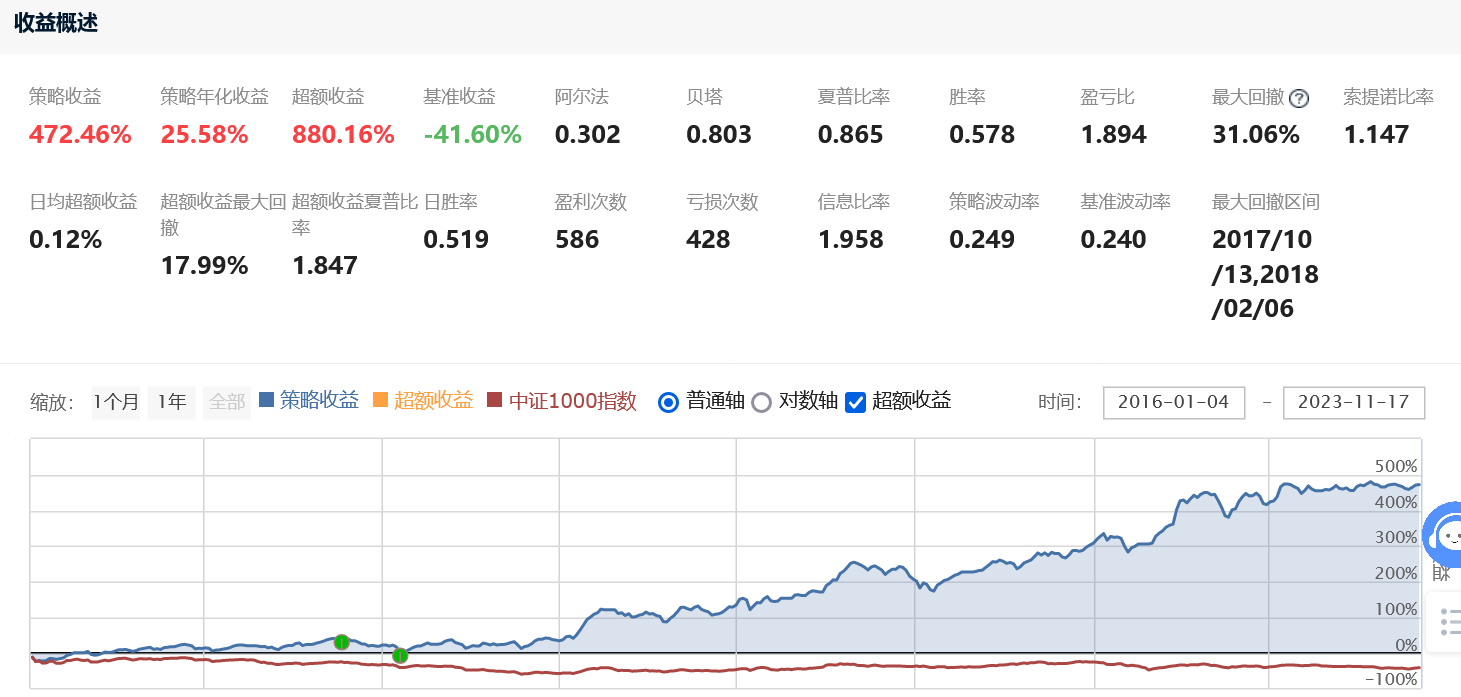
Task: Click the 策略收益 legend label
Action: [319, 401]
